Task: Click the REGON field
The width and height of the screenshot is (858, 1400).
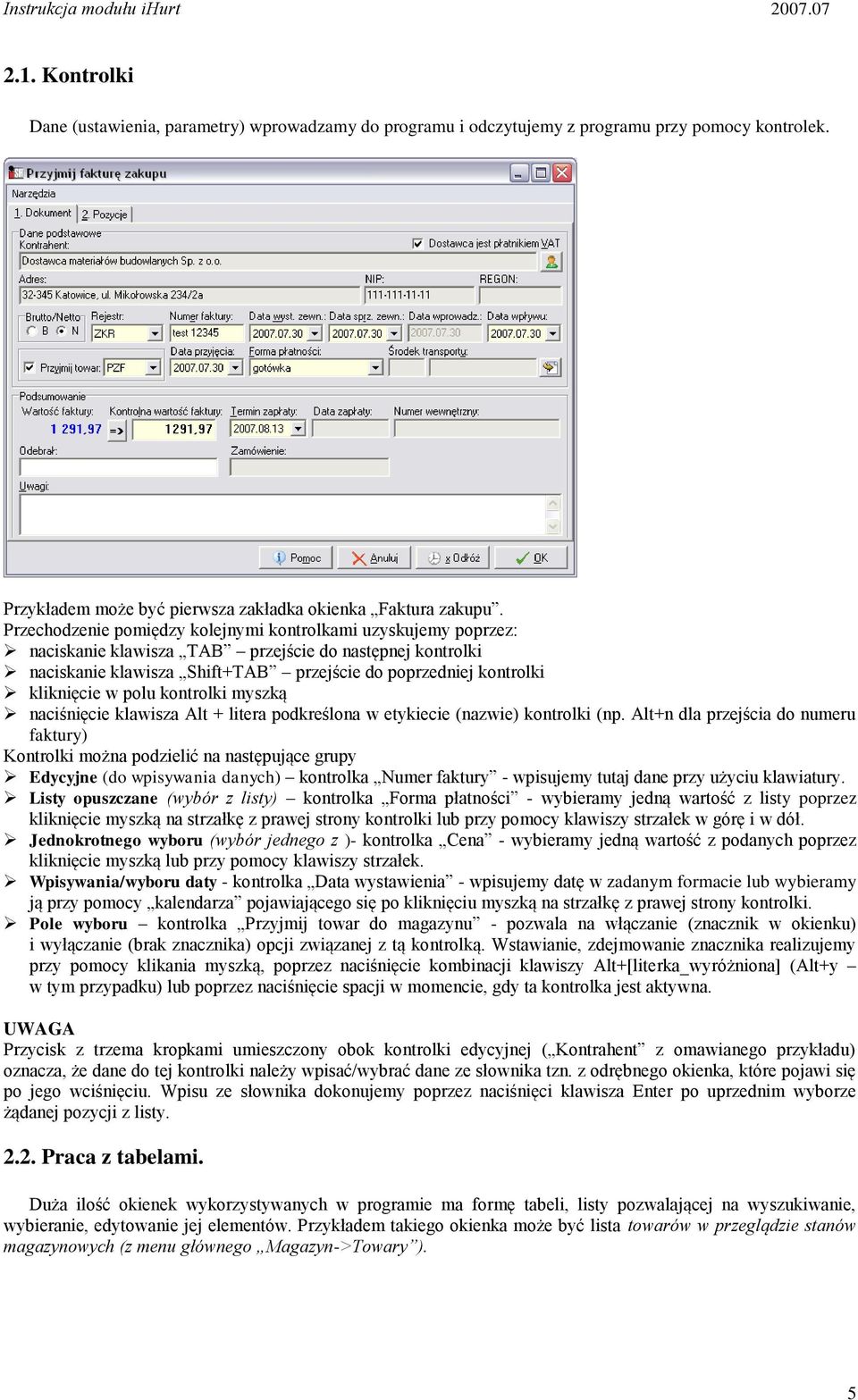Action: point(520,295)
